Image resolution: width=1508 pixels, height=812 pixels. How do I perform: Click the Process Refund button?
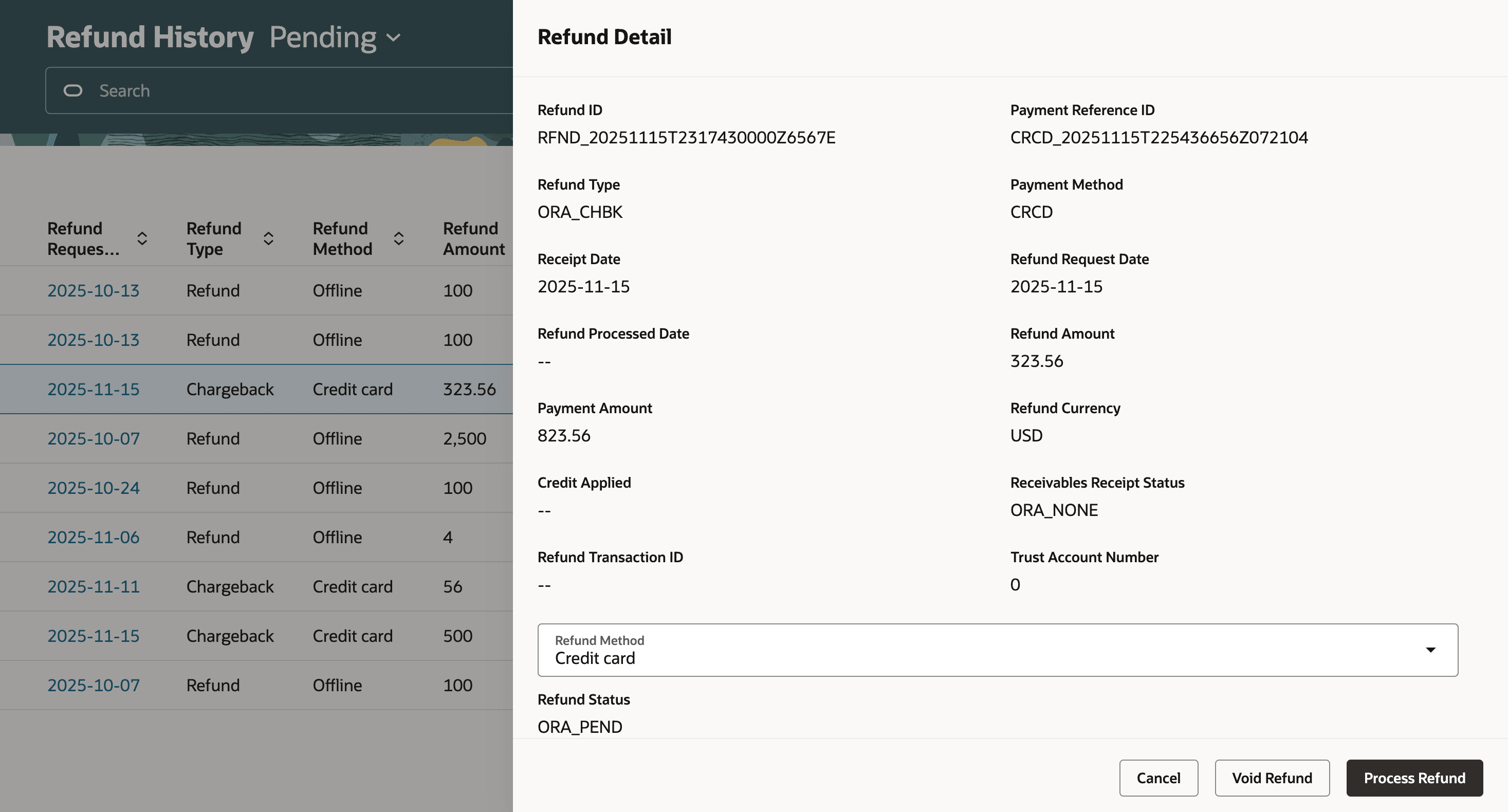[x=1414, y=778]
